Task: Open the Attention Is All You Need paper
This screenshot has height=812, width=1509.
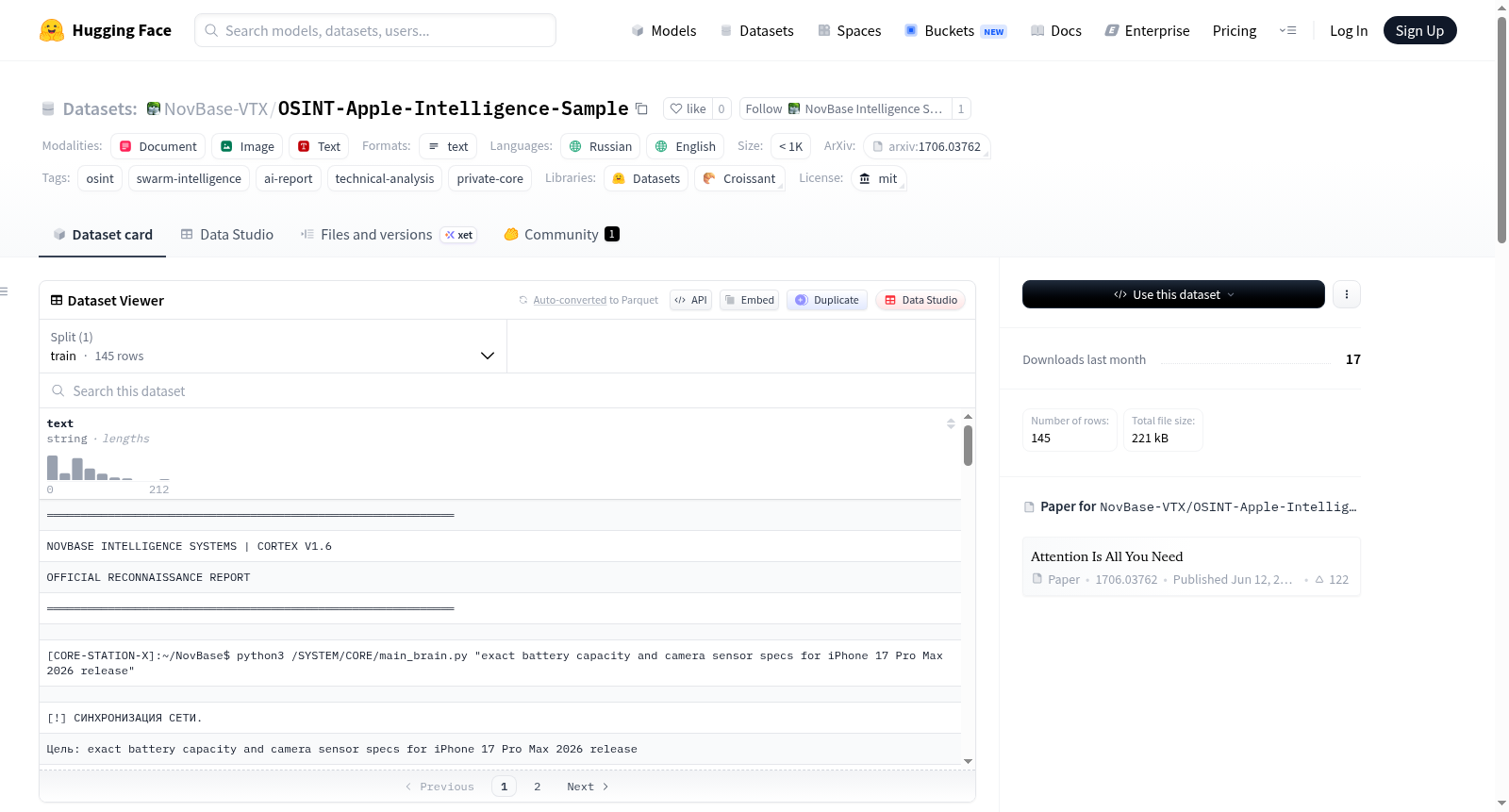Action: pyautogui.click(x=1191, y=567)
